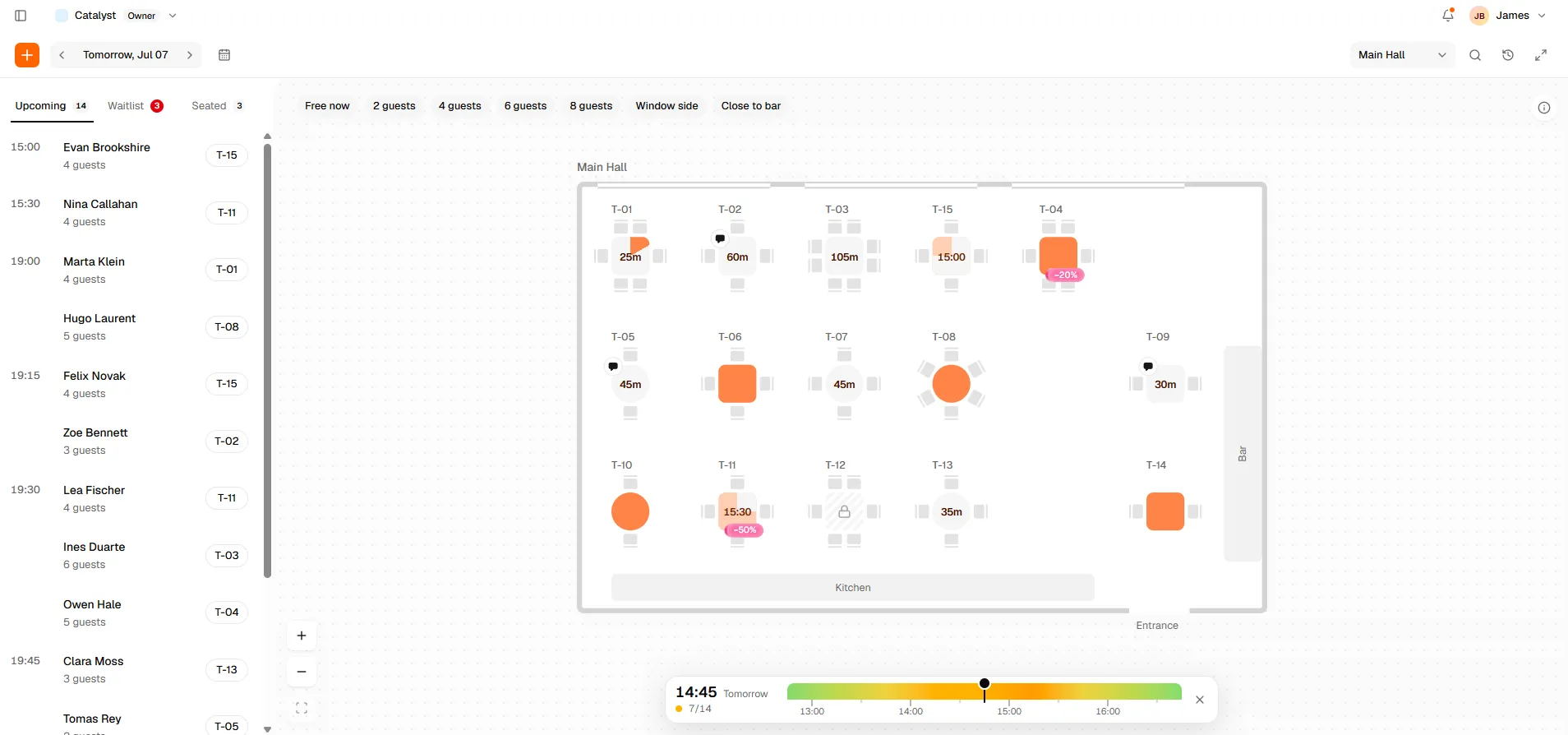The width and height of the screenshot is (1568, 735).
Task: Toggle the 8 guests filter
Action: (x=592, y=106)
